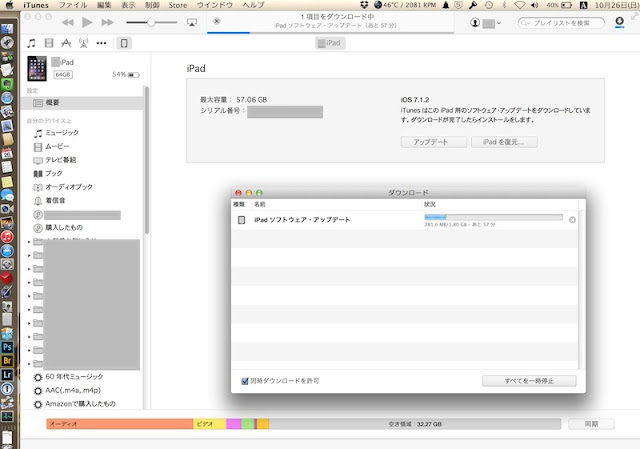The image size is (640, 449).
Task: Open the ファイル menu
Action: (73, 5)
